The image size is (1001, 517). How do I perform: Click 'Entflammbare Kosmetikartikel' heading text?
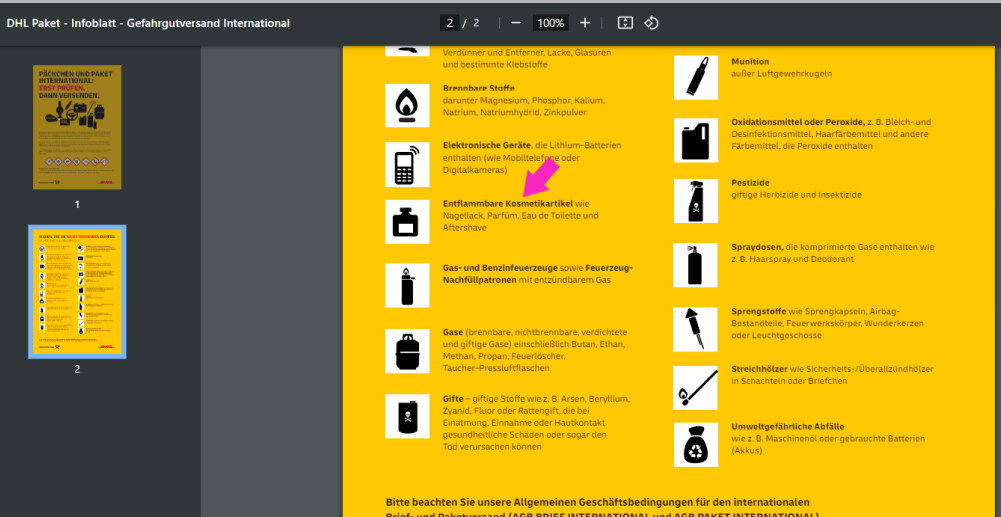pos(508,204)
